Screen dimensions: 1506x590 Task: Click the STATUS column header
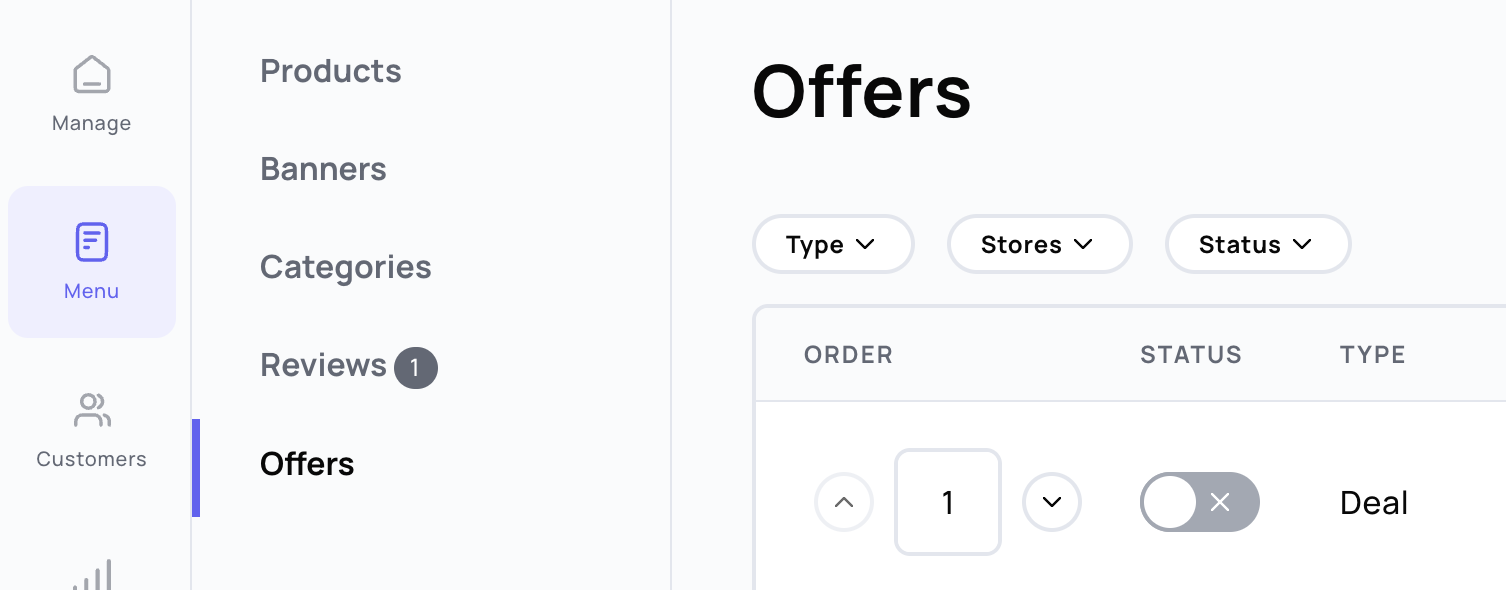(1191, 355)
